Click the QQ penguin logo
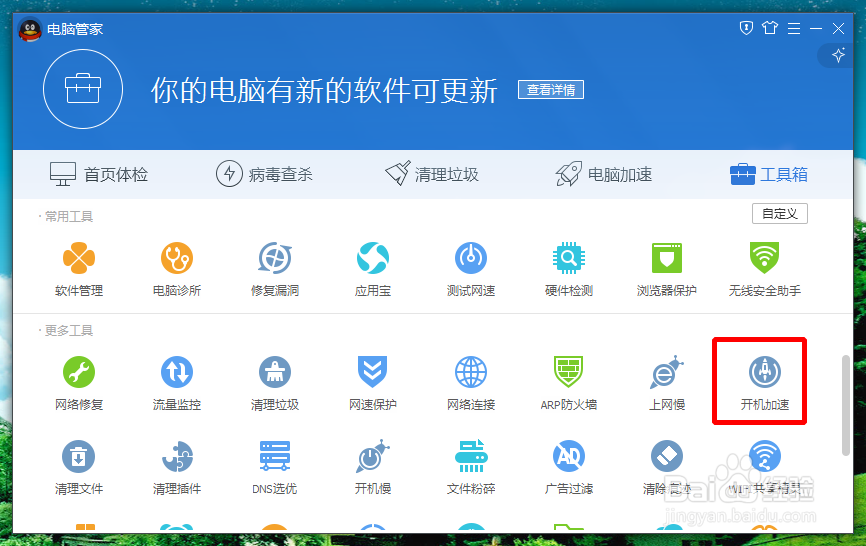Screen dimensions: 866x546 click(30, 29)
